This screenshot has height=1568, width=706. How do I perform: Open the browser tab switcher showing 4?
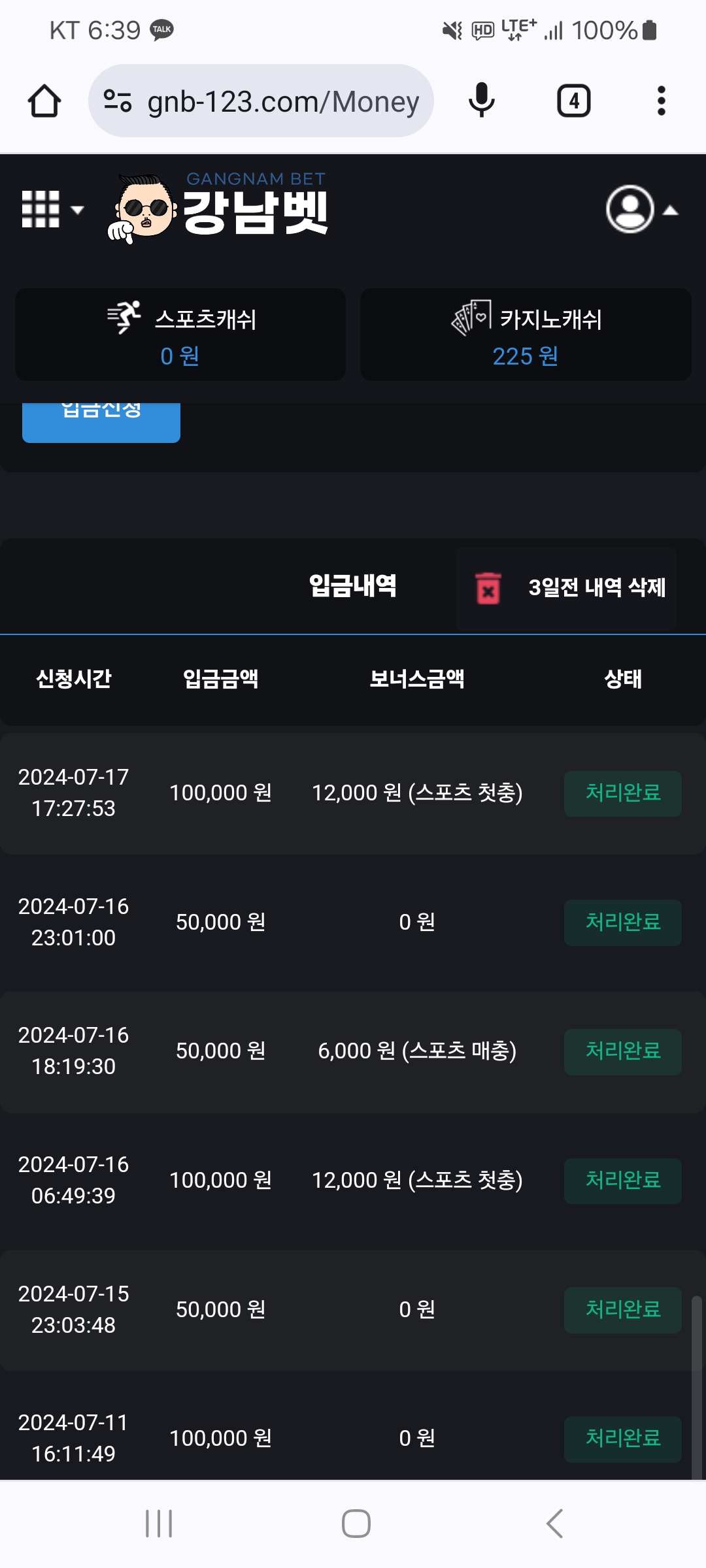pos(573,101)
